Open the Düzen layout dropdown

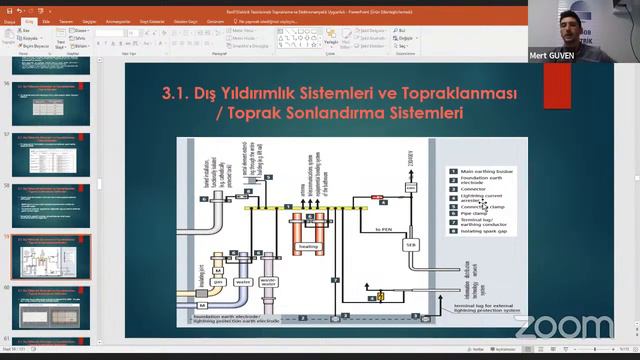pos(79,31)
